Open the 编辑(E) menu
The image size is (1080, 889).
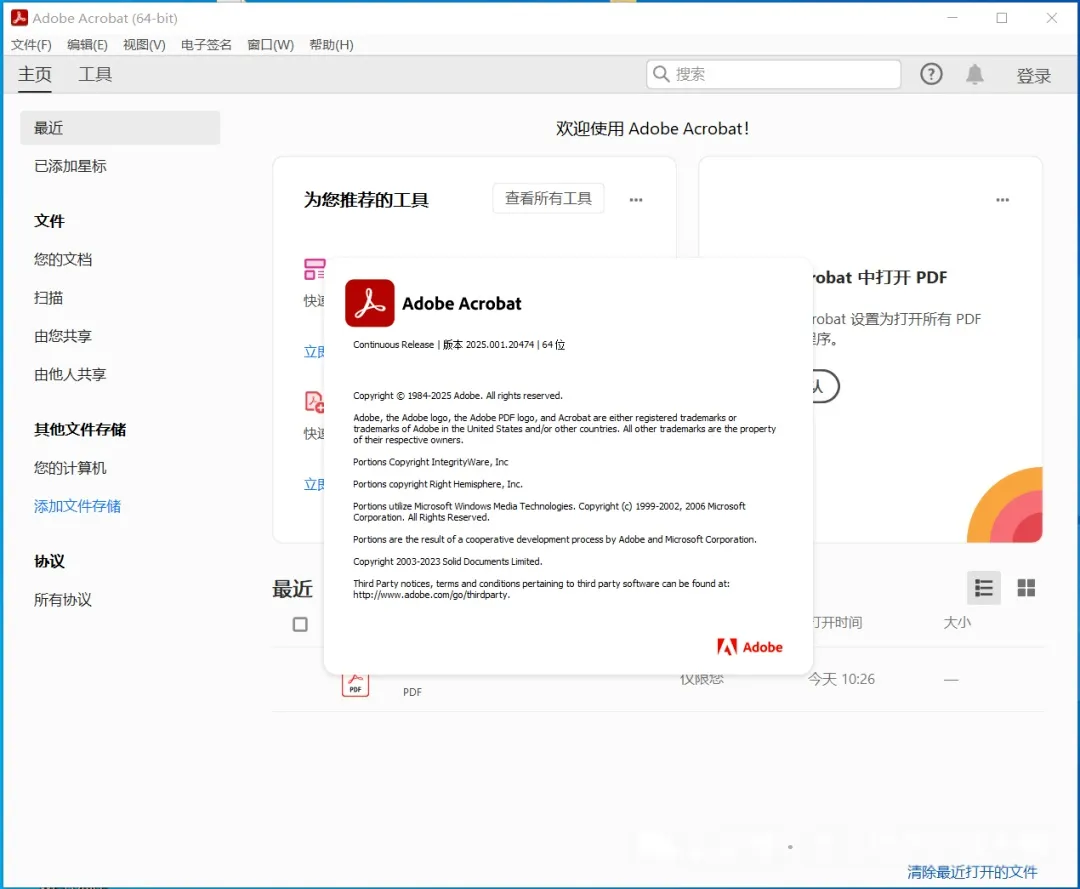pos(87,45)
